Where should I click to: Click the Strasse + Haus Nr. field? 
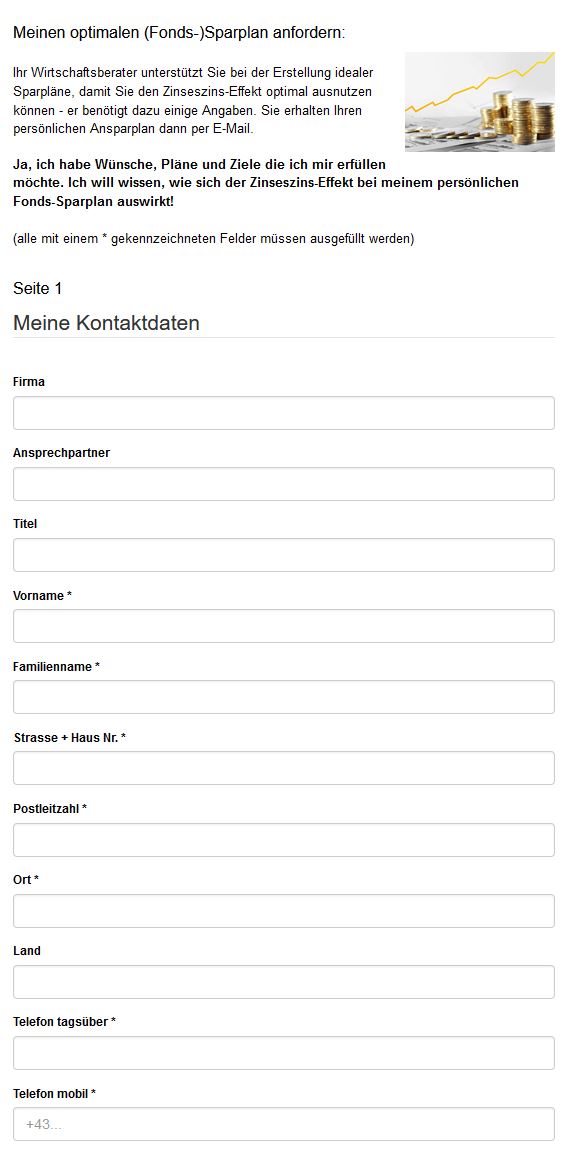point(284,769)
